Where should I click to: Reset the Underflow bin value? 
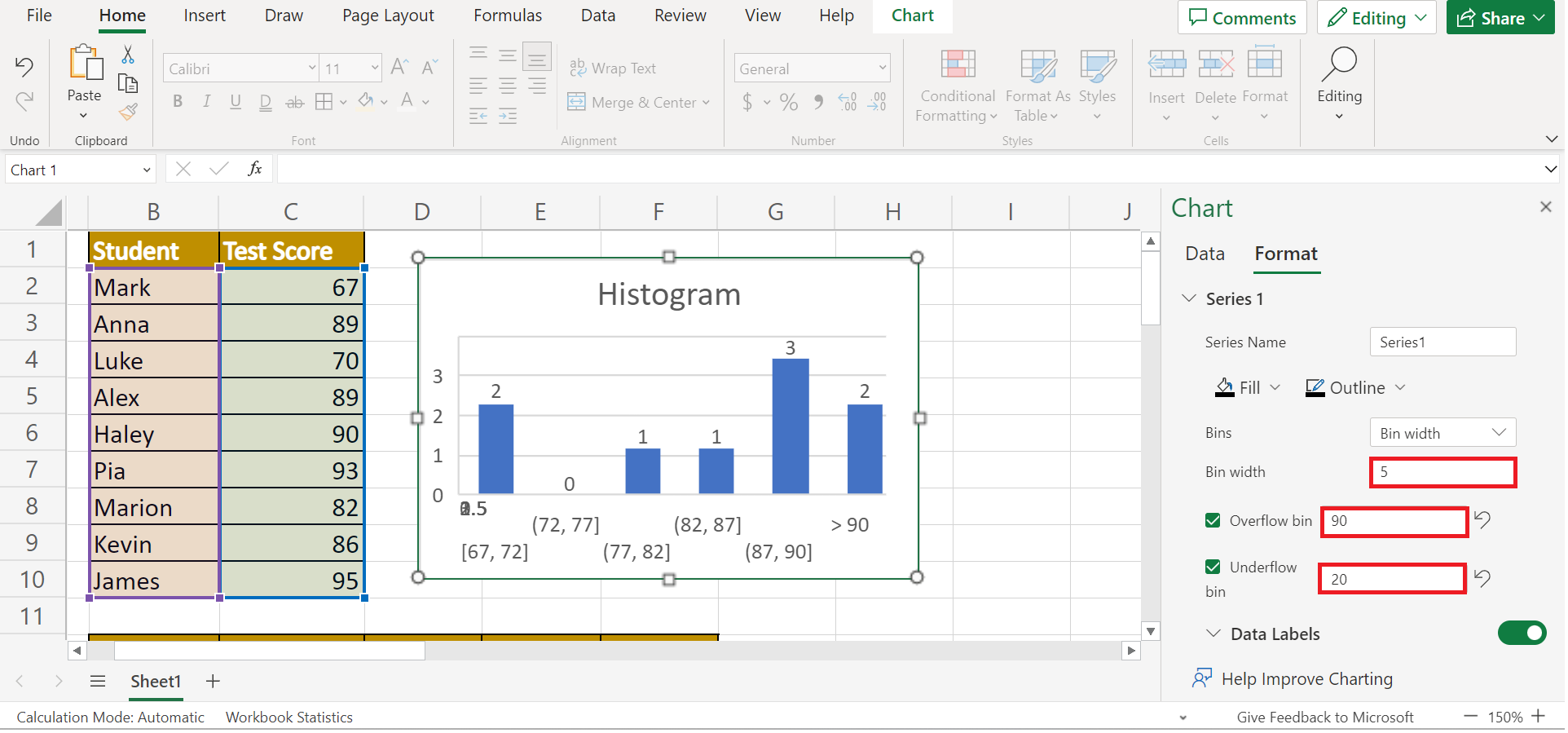tap(1482, 579)
